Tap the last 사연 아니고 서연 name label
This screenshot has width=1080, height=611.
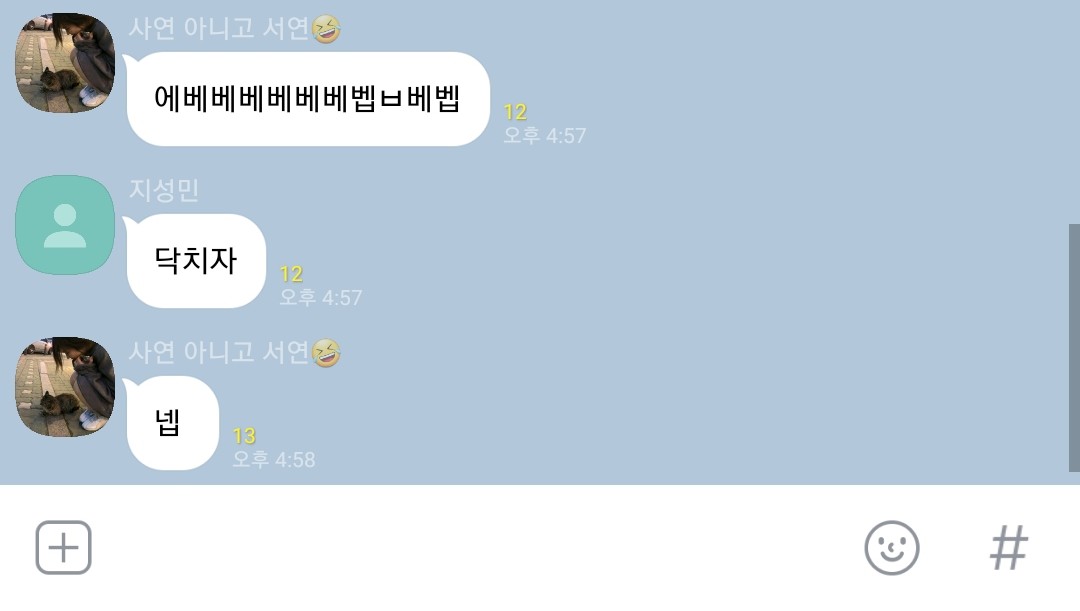[x=219, y=353]
